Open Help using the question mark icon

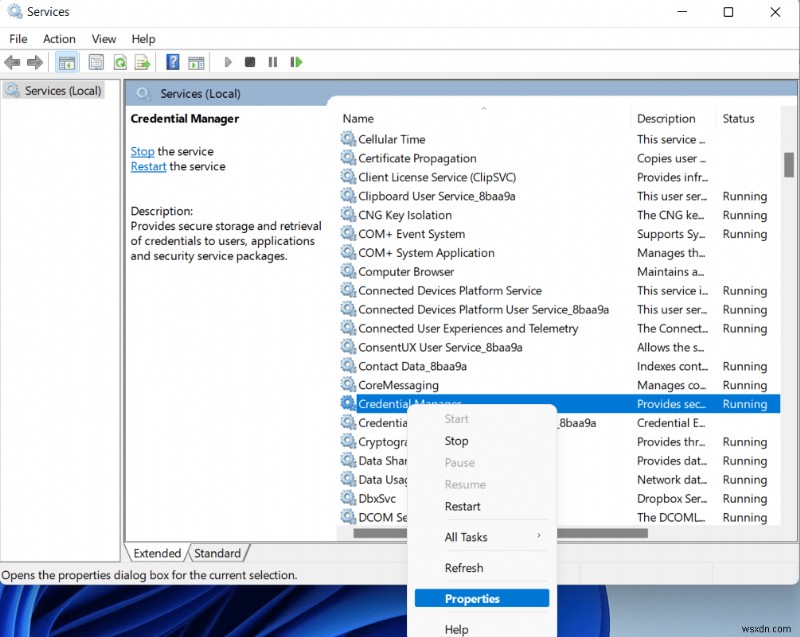click(171, 62)
